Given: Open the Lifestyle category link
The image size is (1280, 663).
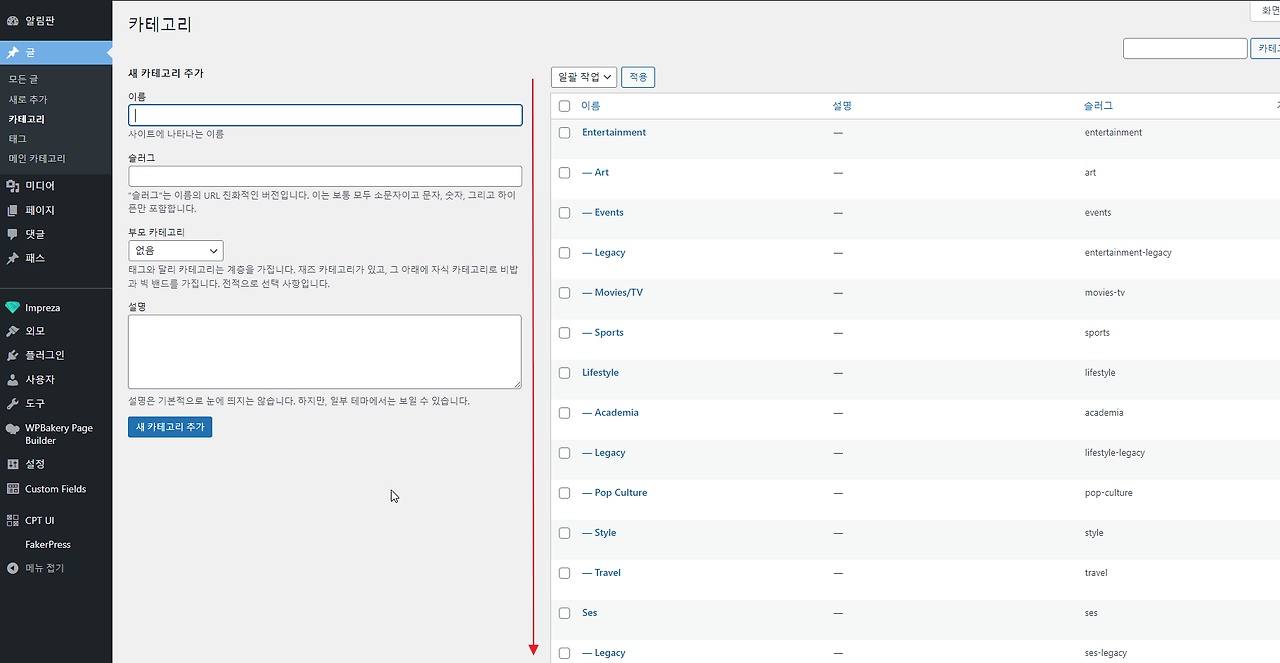Looking at the screenshot, I should coord(600,372).
